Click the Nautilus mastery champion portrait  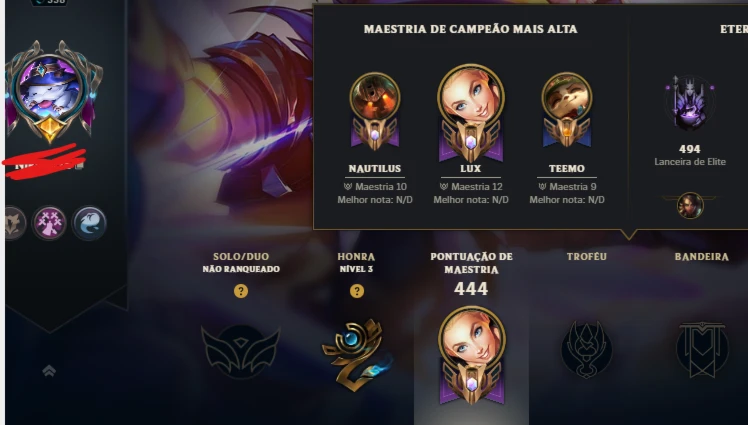[374, 97]
